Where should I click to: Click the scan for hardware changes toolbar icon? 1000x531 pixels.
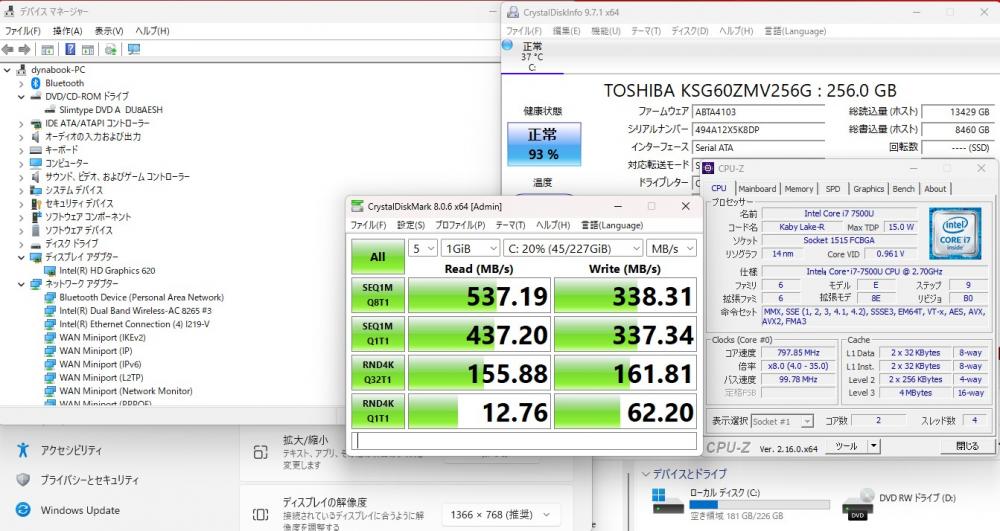(x=133, y=49)
